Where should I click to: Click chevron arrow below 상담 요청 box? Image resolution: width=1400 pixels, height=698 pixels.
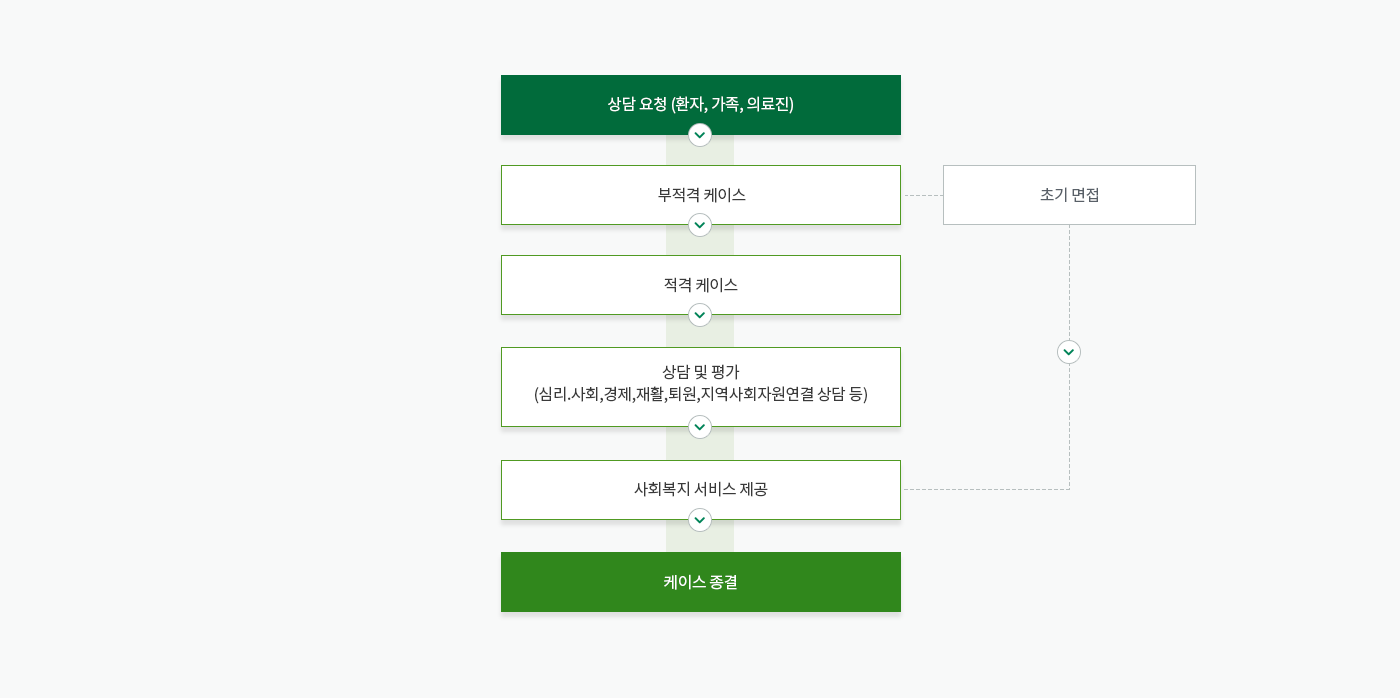tap(700, 135)
